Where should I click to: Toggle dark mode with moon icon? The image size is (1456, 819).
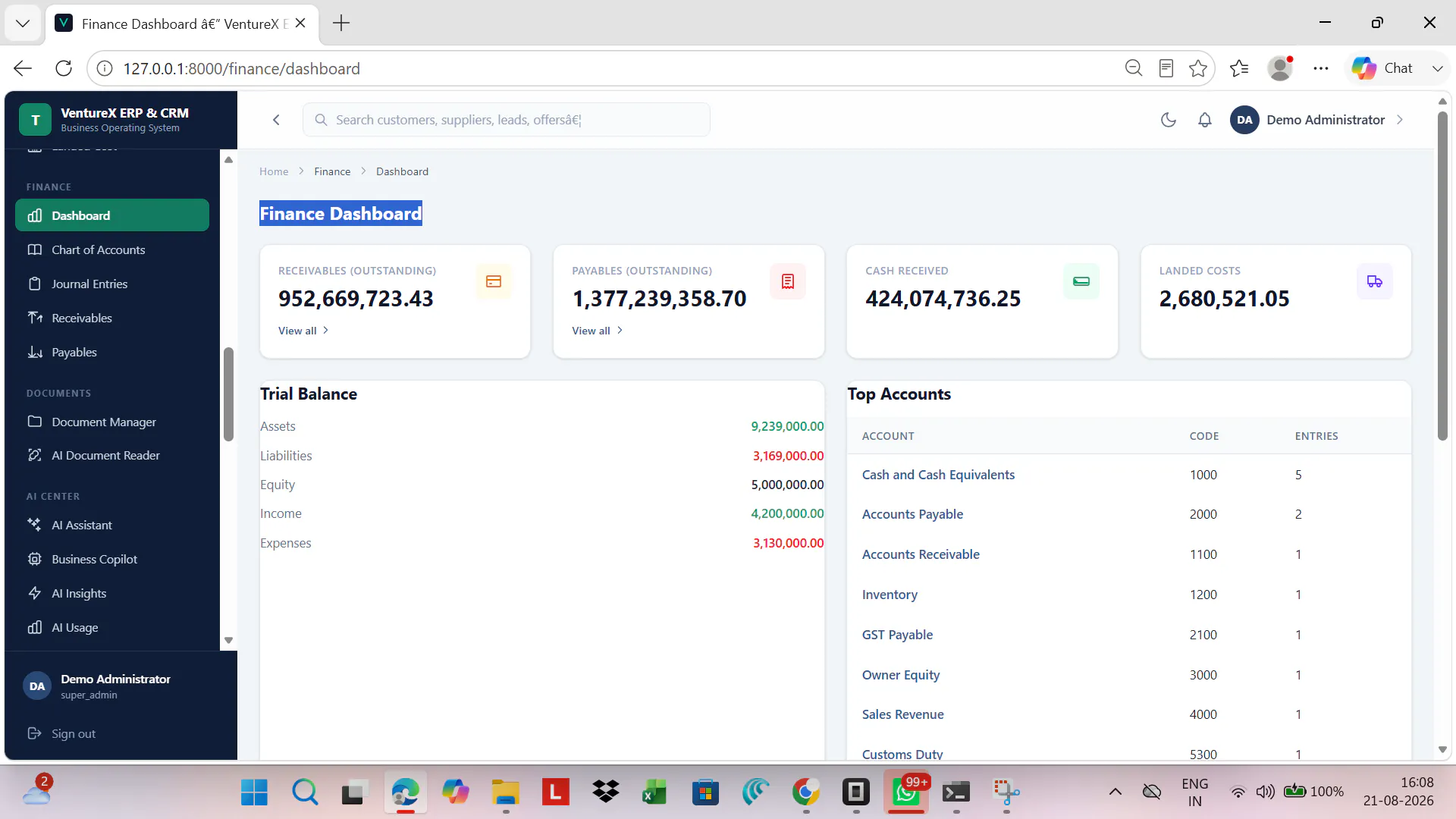pos(1169,120)
